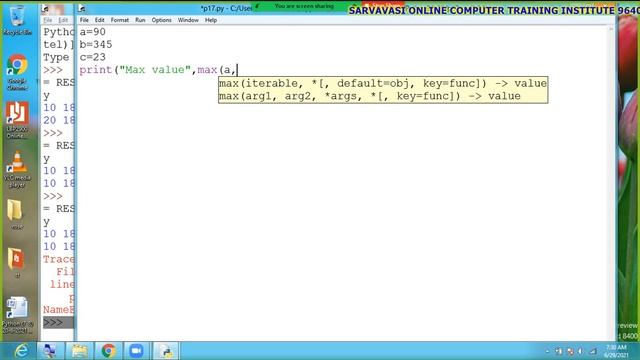Click the last >>> prompt in shell
Viewport: 640px width, 360px height.
click(x=53, y=322)
